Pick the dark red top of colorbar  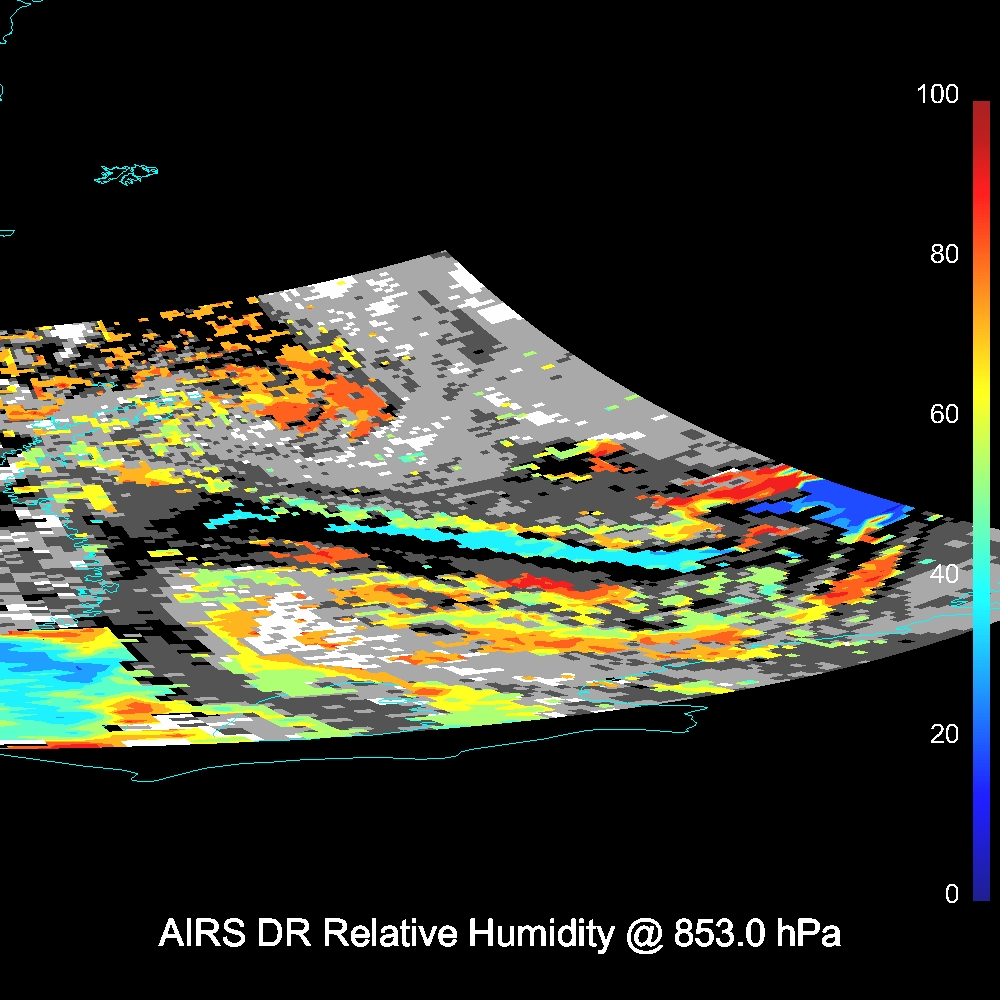tap(980, 108)
